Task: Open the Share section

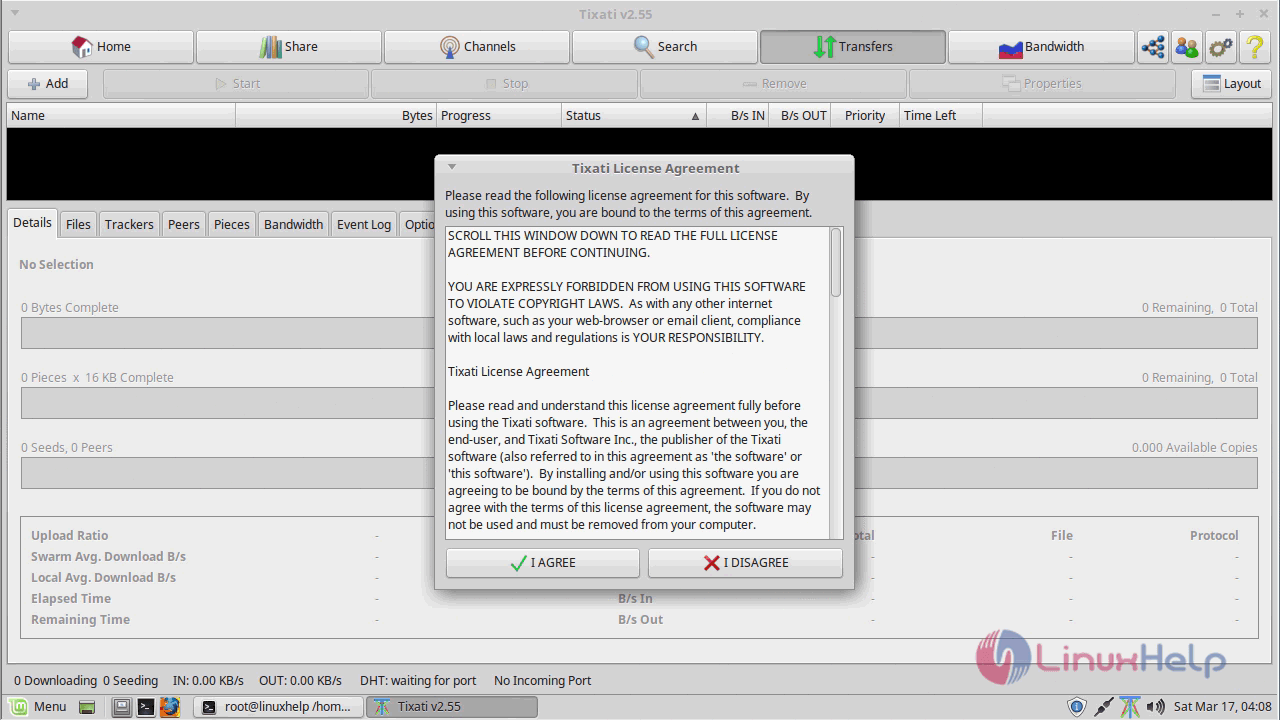Action: [289, 47]
